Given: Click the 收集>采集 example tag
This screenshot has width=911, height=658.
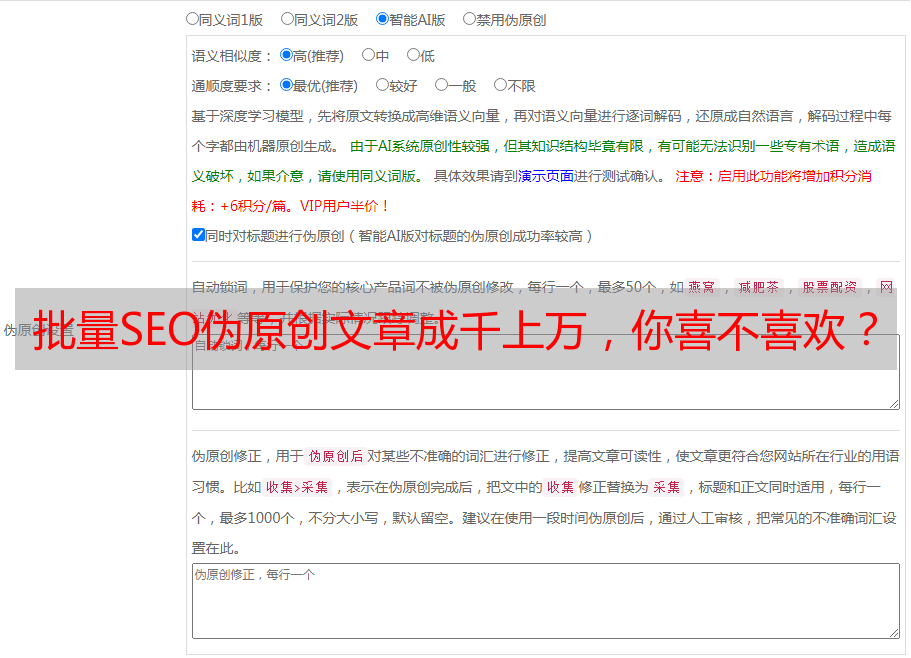Looking at the screenshot, I should pyautogui.click(x=297, y=487).
